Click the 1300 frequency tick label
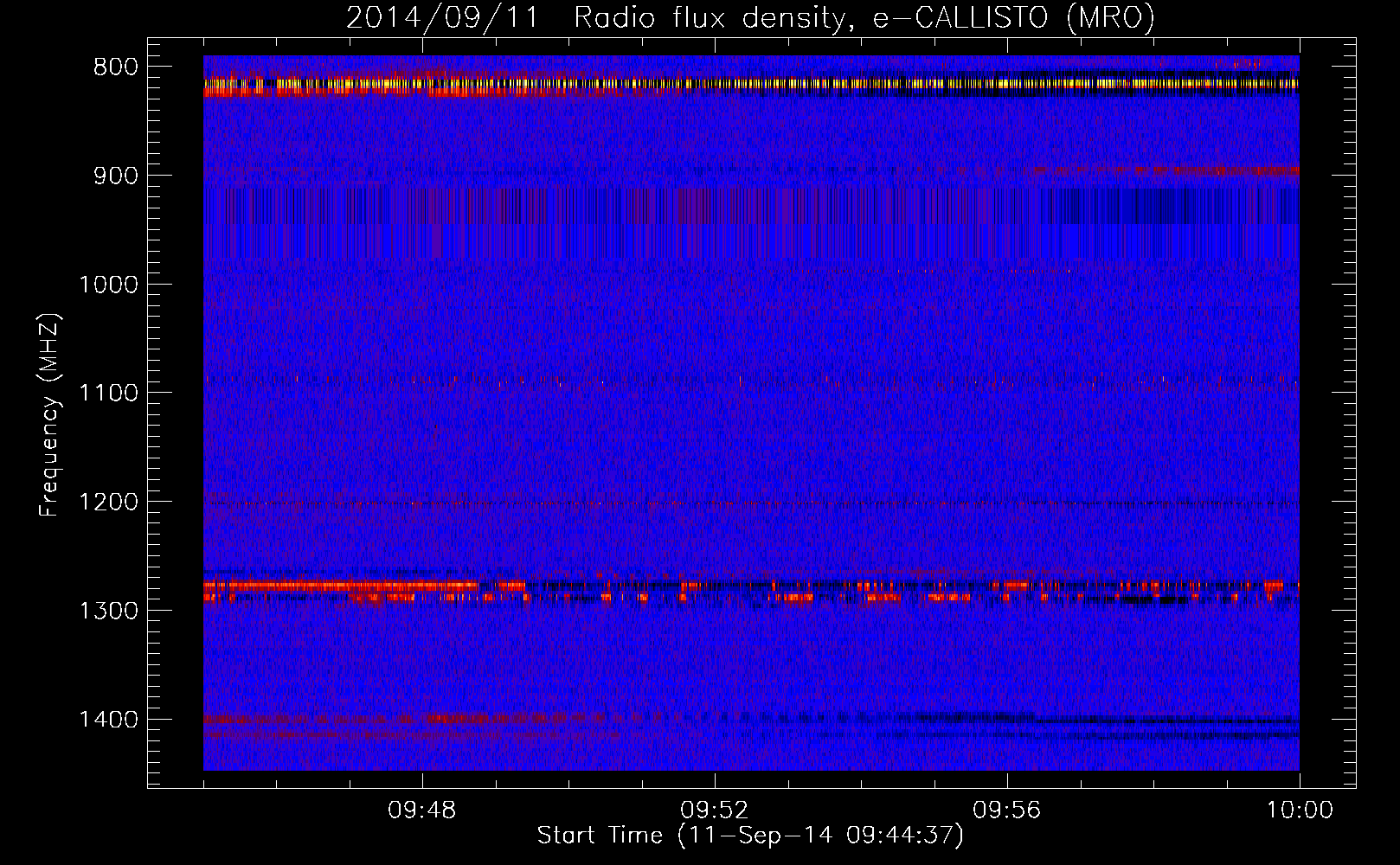The image size is (1400, 865). pos(108,611)
